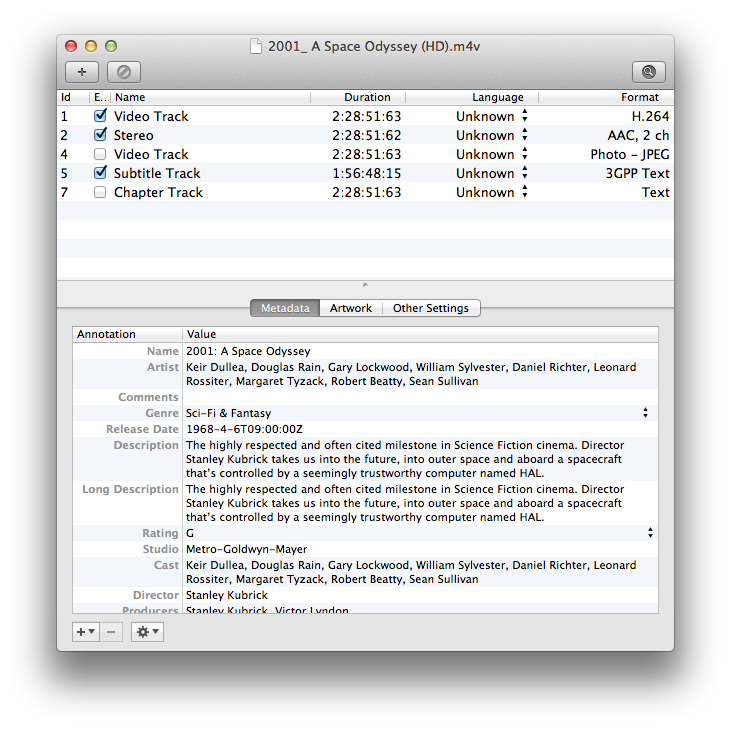
Task: Click the Language column header
Action: pyautogui.click(x=472, y=97)
